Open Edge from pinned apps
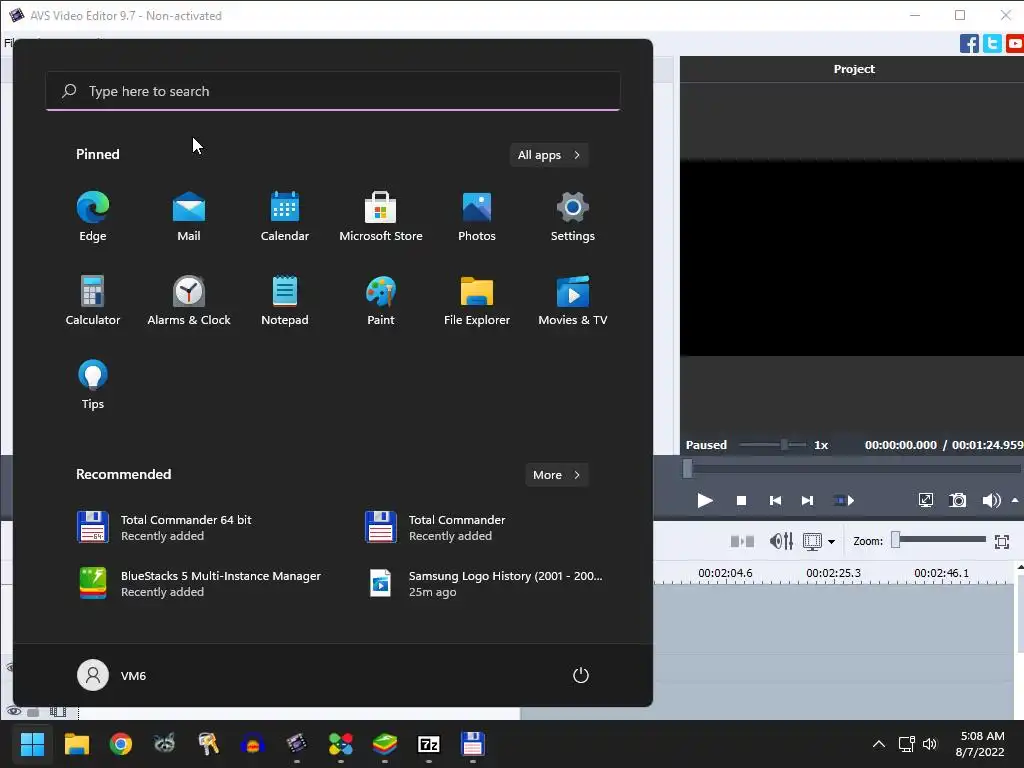 point(93,217)
